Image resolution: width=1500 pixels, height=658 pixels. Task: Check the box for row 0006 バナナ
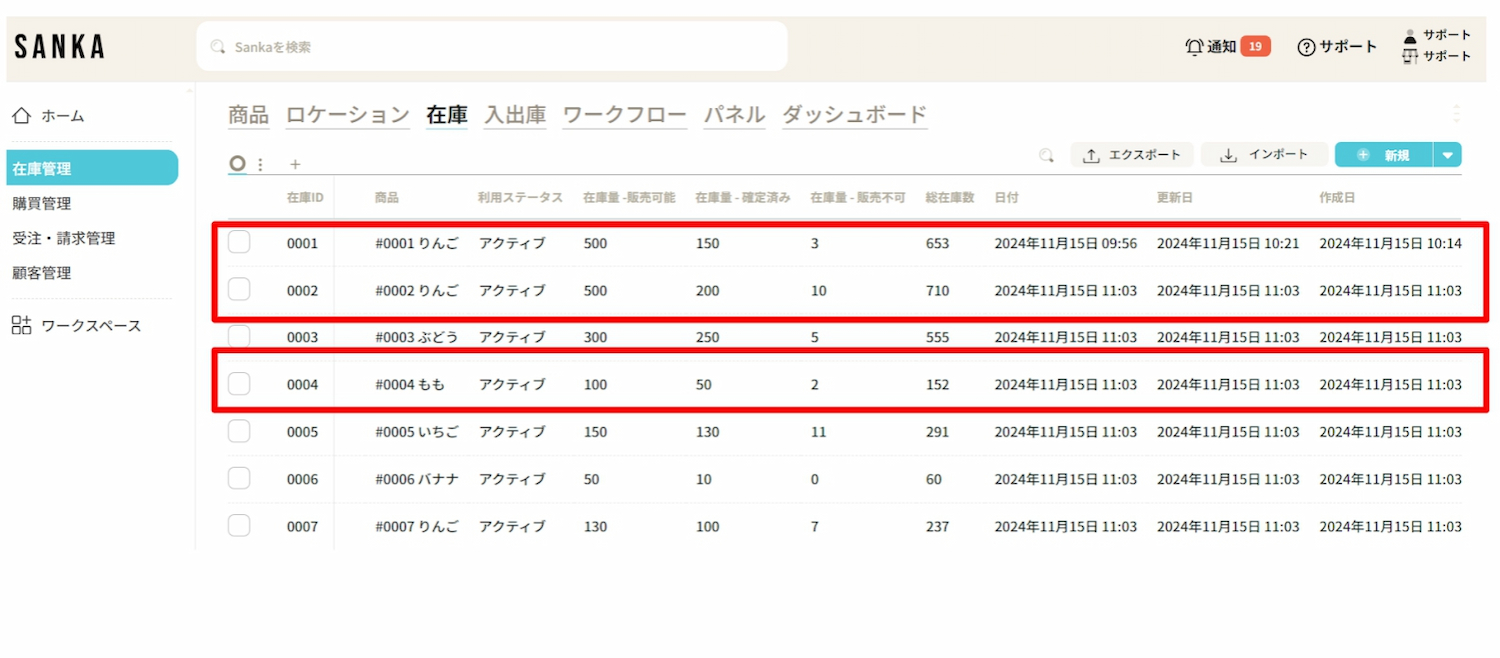[x=239, y=479]
